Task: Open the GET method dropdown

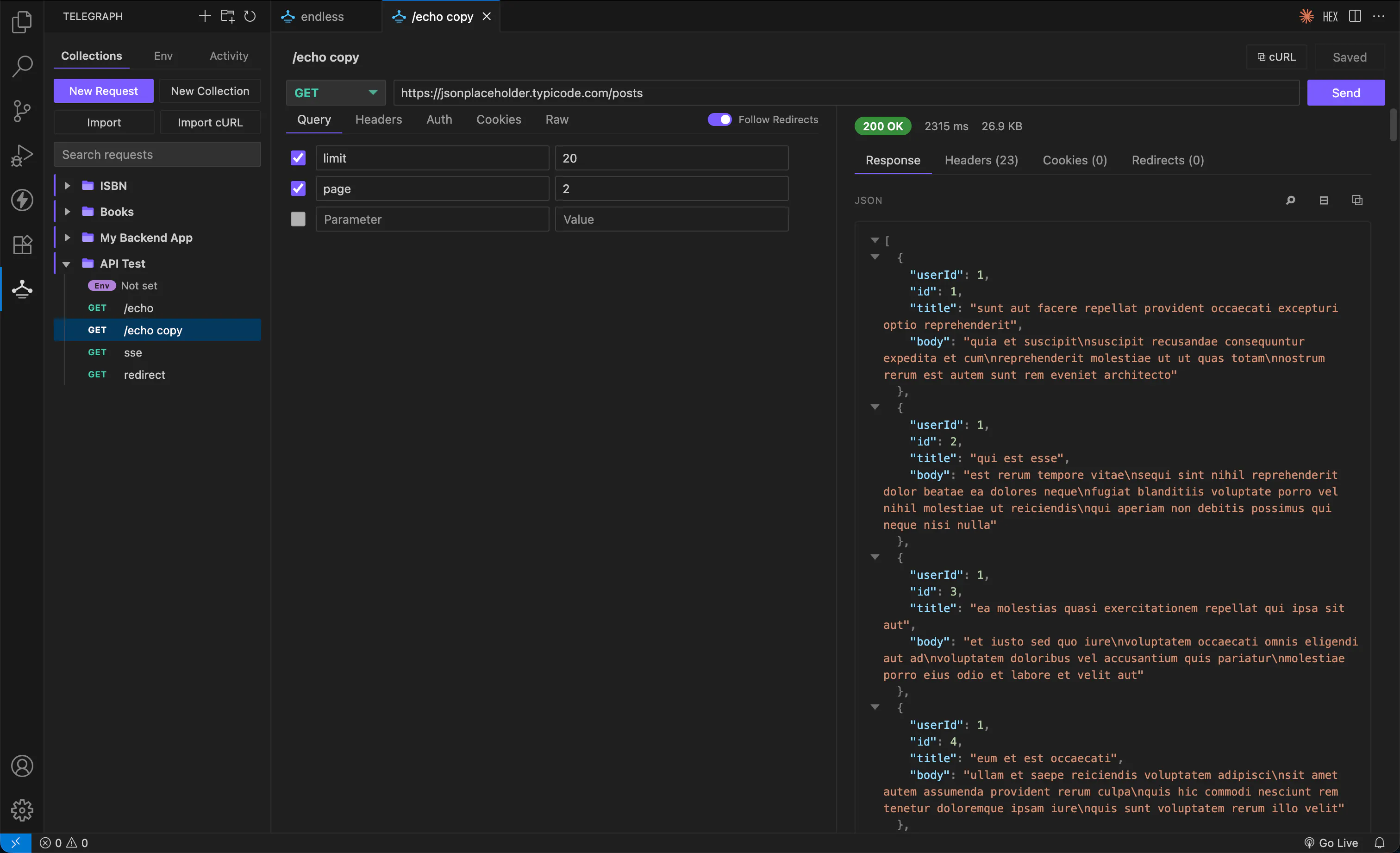Action: pyautogui.click(x=336, y=93)
